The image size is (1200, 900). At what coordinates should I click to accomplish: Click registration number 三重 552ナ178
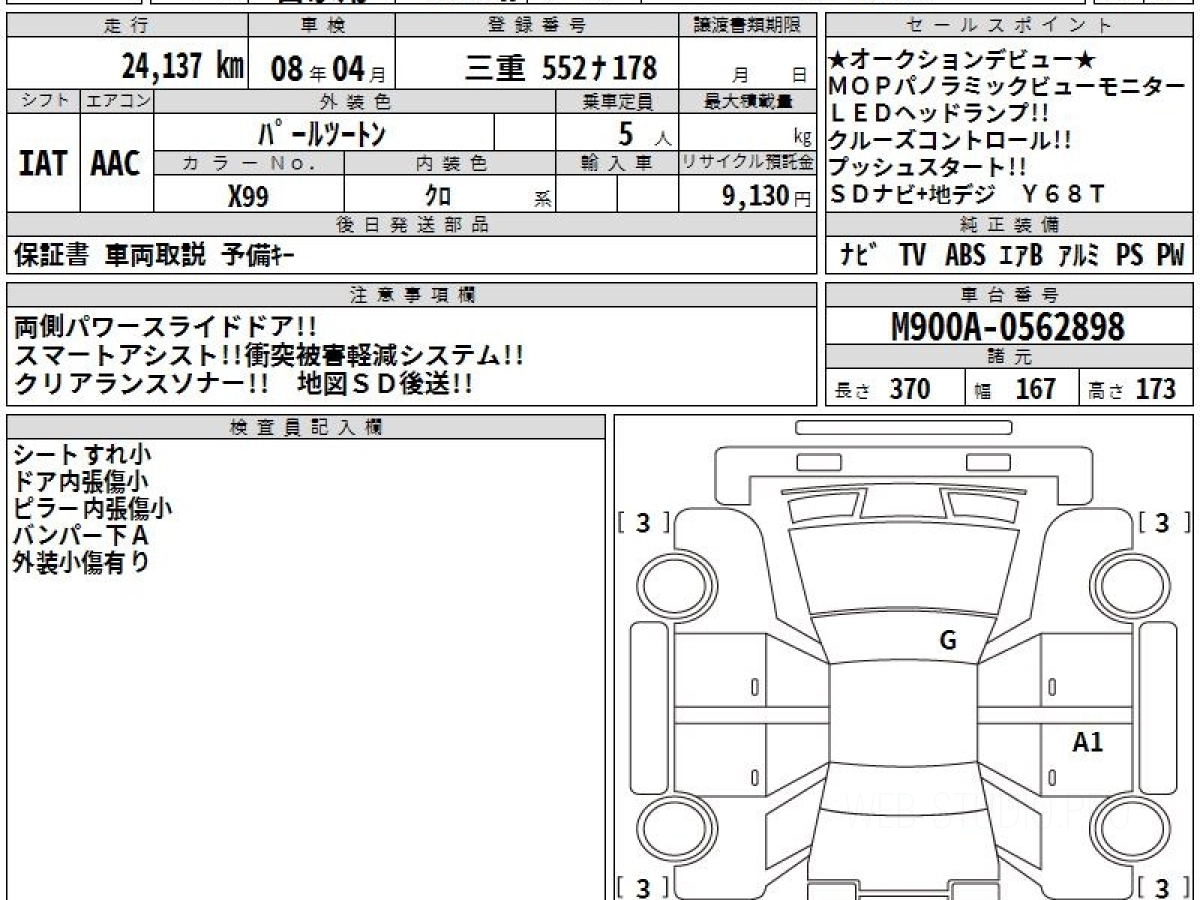pyautogui.click(x=561, y=68)
